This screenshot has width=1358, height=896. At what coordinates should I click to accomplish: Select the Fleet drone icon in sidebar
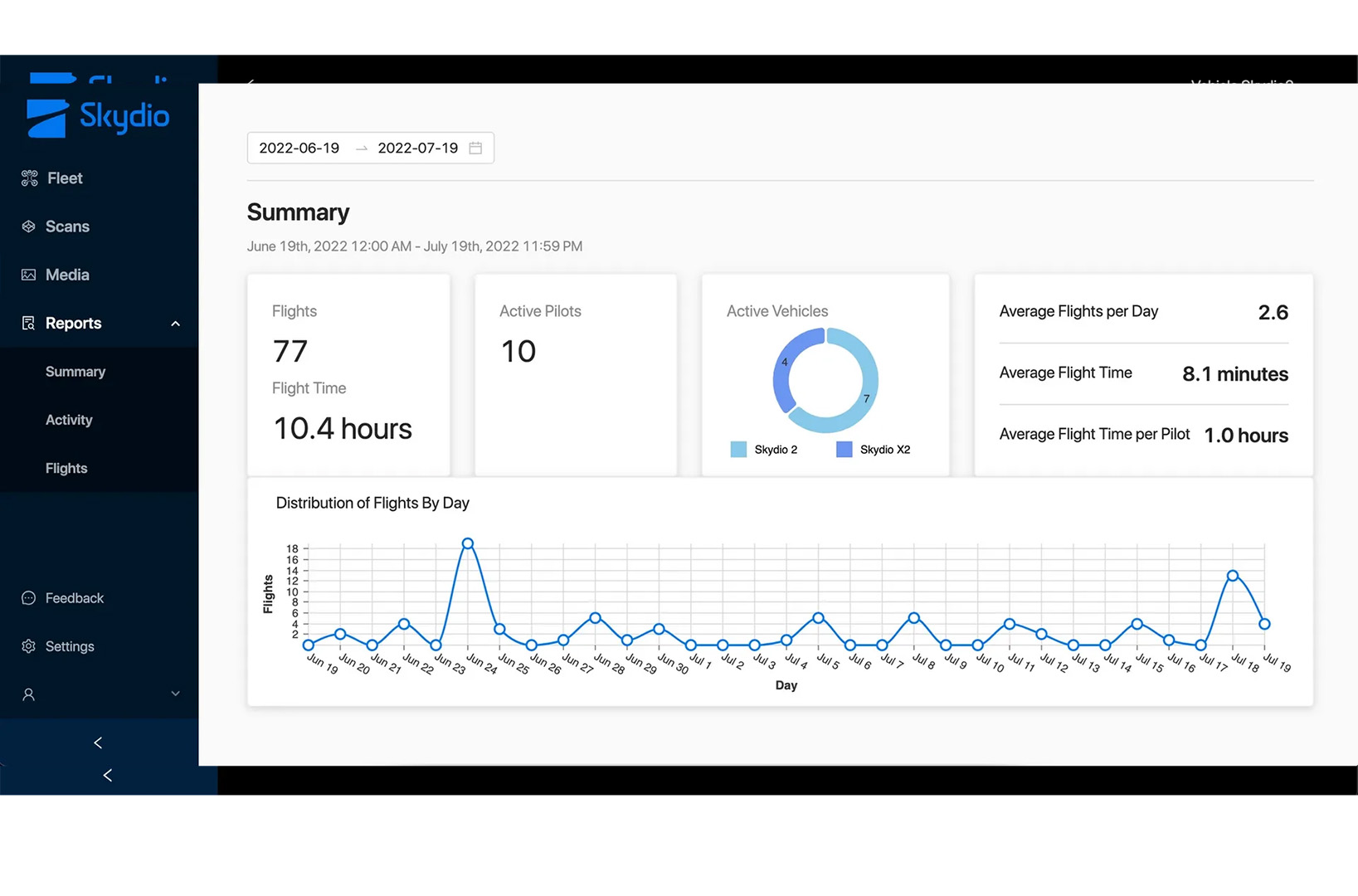tap(29, 178)
